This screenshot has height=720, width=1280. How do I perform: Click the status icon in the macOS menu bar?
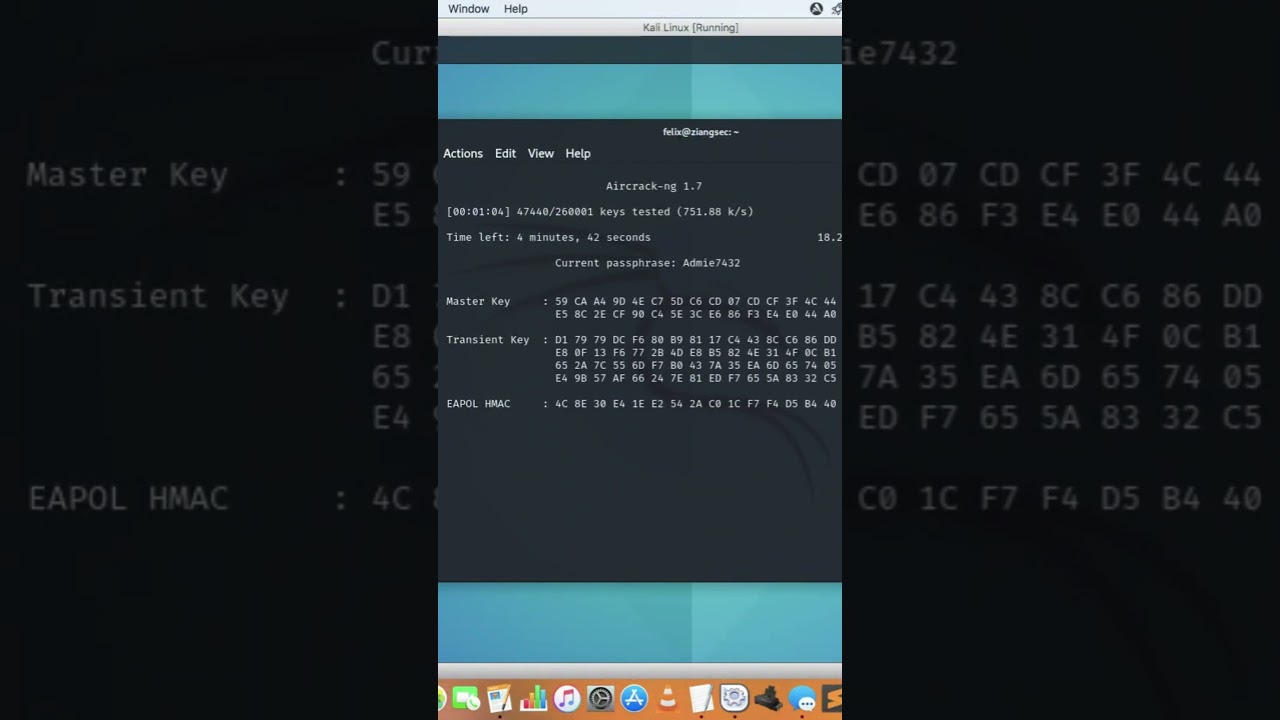816,9
